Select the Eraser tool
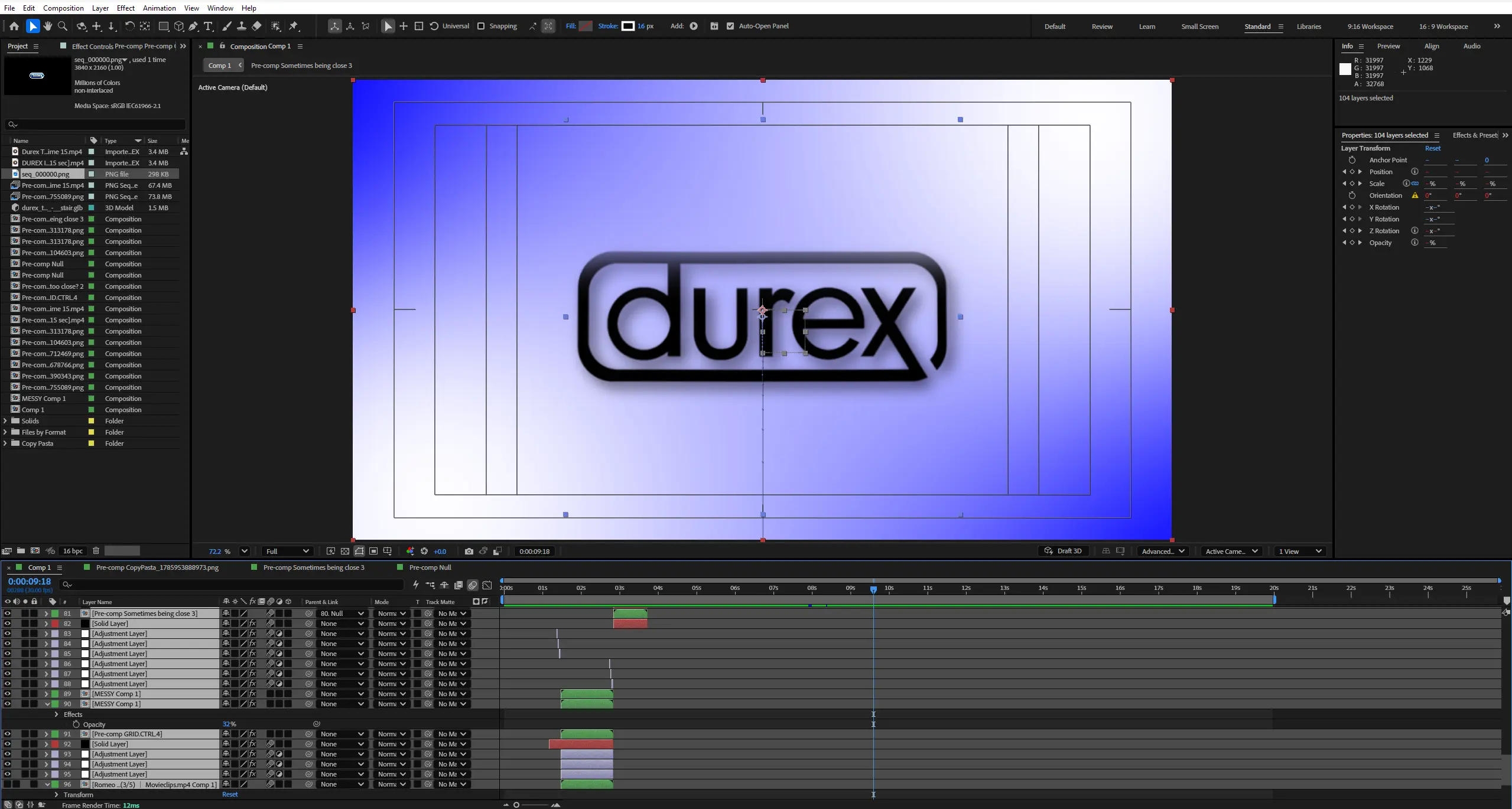 pos(256,26)
